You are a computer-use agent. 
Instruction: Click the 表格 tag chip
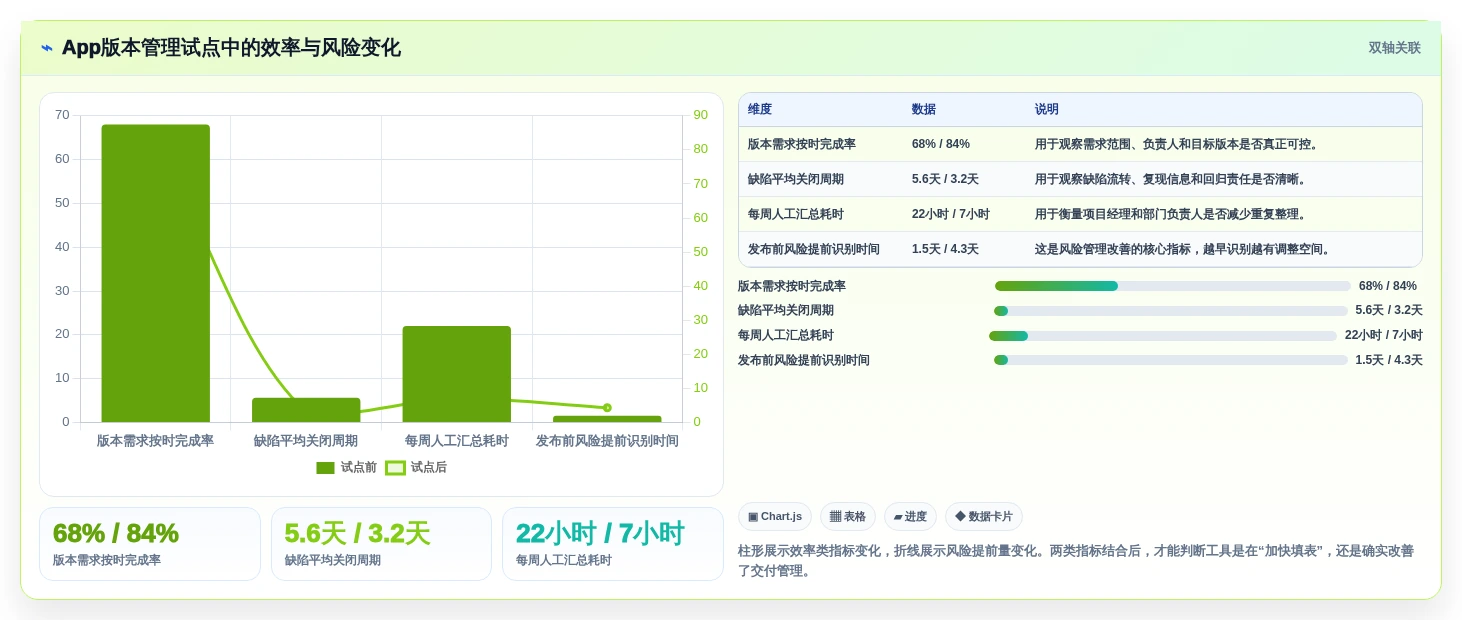coord(848,517)
